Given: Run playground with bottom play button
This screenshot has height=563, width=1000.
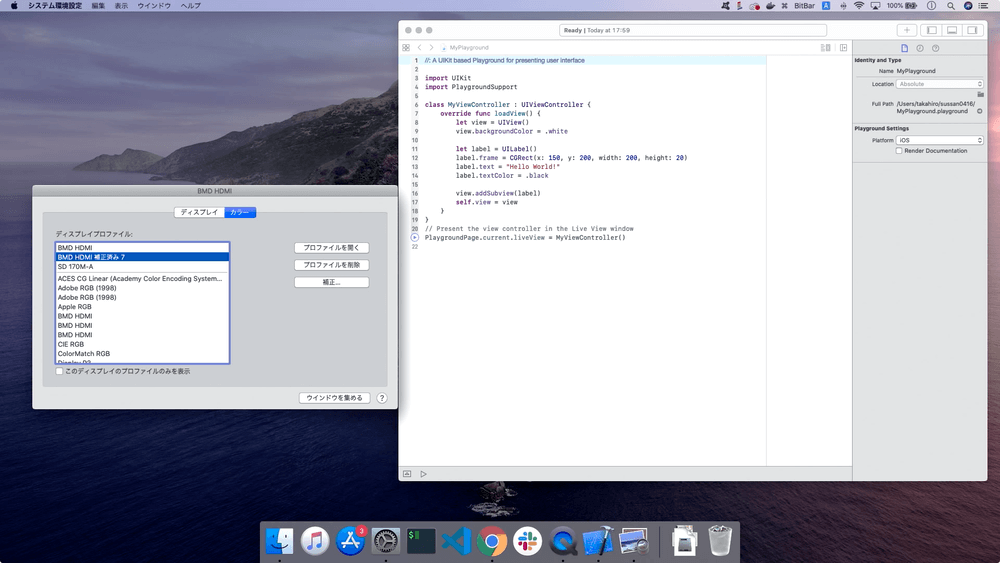Looking at the screenshot, I should pyautogui.click(x=423, y=473).
